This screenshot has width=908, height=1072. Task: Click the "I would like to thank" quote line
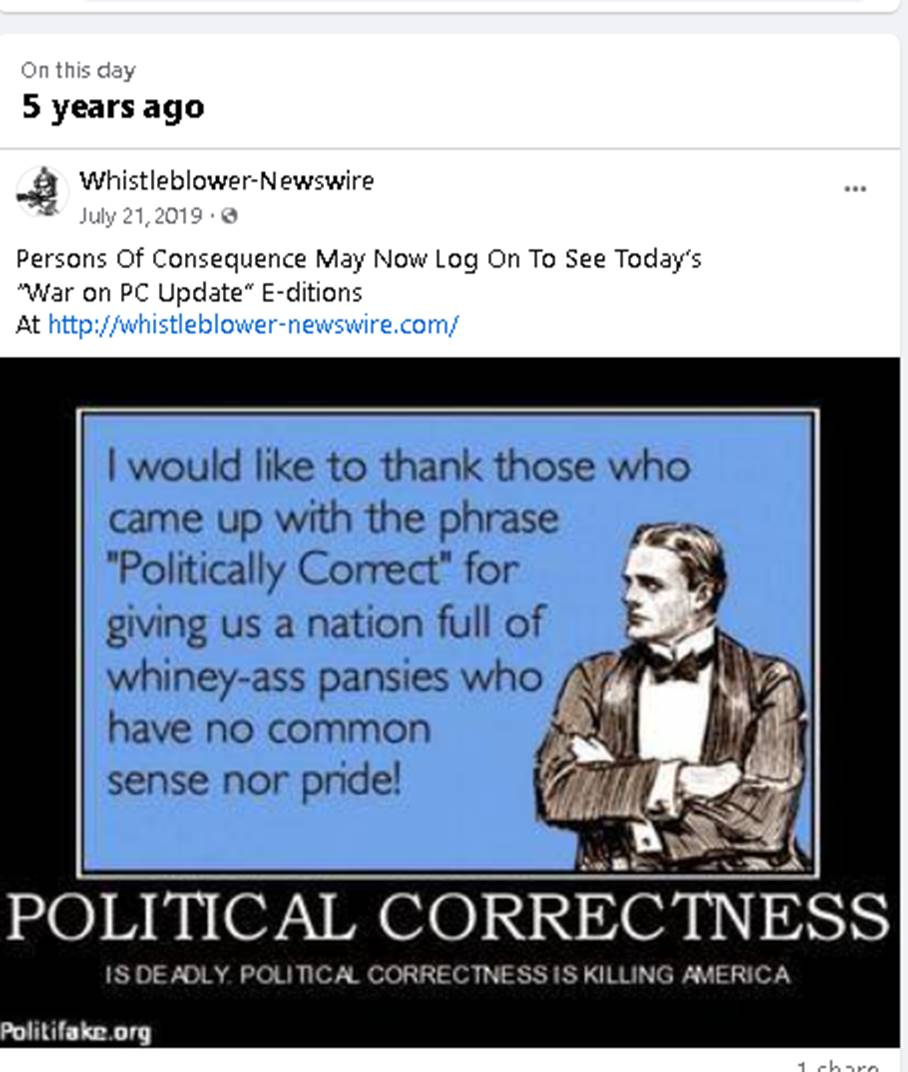398,466
